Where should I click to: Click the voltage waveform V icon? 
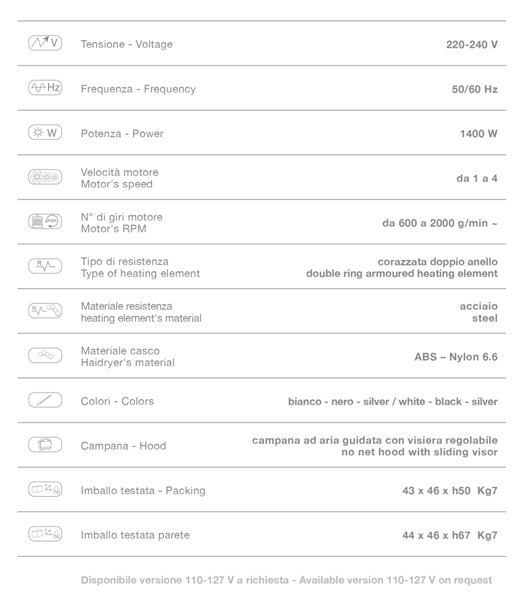(x=45, y=43)
